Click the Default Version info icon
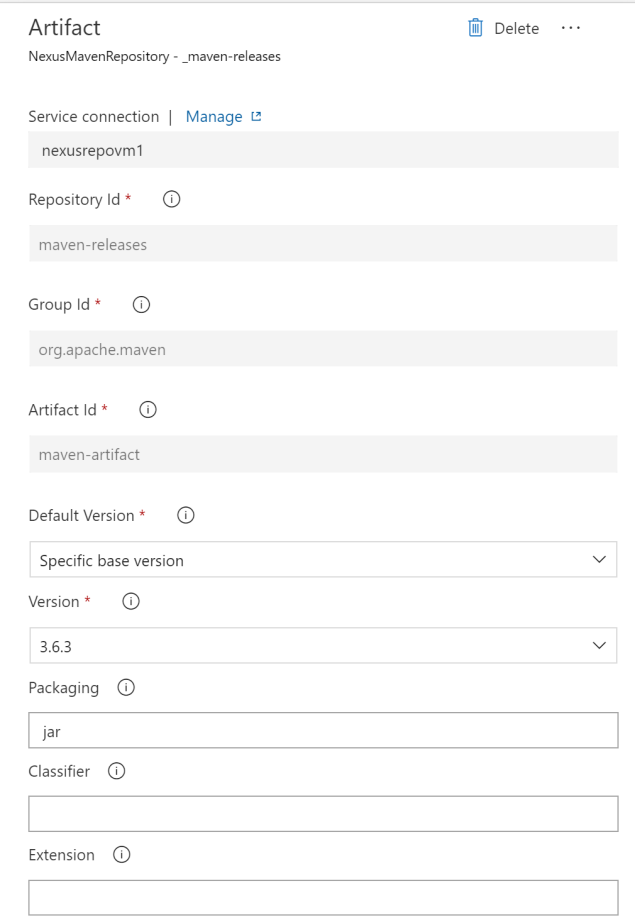This screenshot has width=635, height=920. coord(186,515)
